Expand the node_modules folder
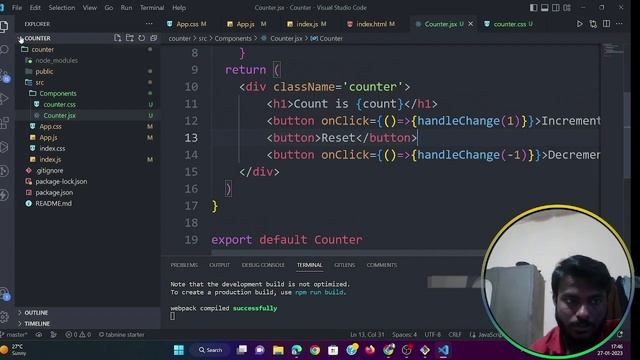This screenshot has height=360, width=640. click(x=56, y=60)
